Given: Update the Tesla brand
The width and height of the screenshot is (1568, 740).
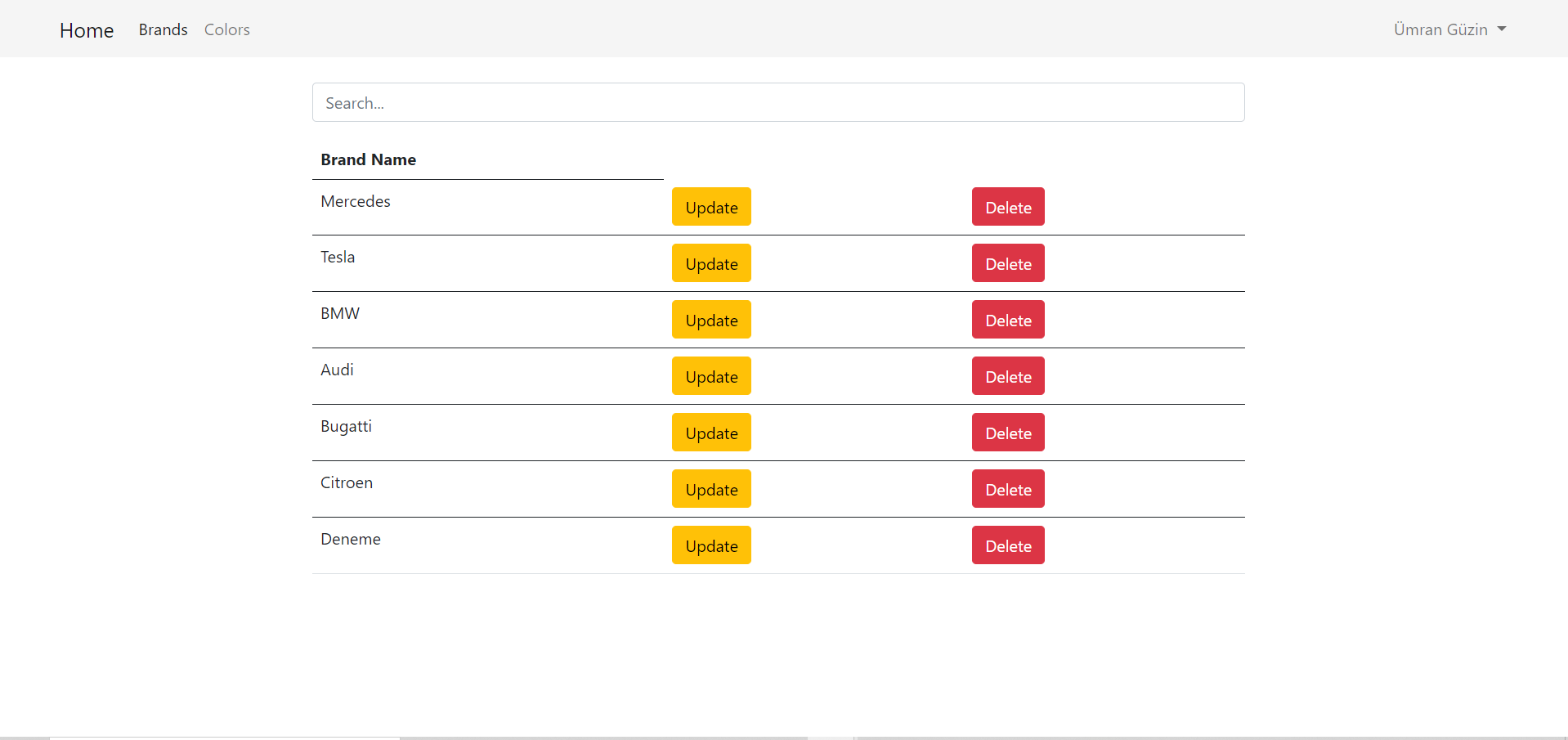Looking at the screenshot, I should [710, 263].
